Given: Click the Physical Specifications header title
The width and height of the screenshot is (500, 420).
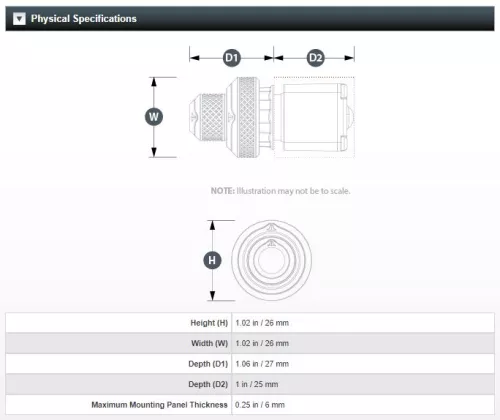Looking at the screenshot, I should [84, 19].
